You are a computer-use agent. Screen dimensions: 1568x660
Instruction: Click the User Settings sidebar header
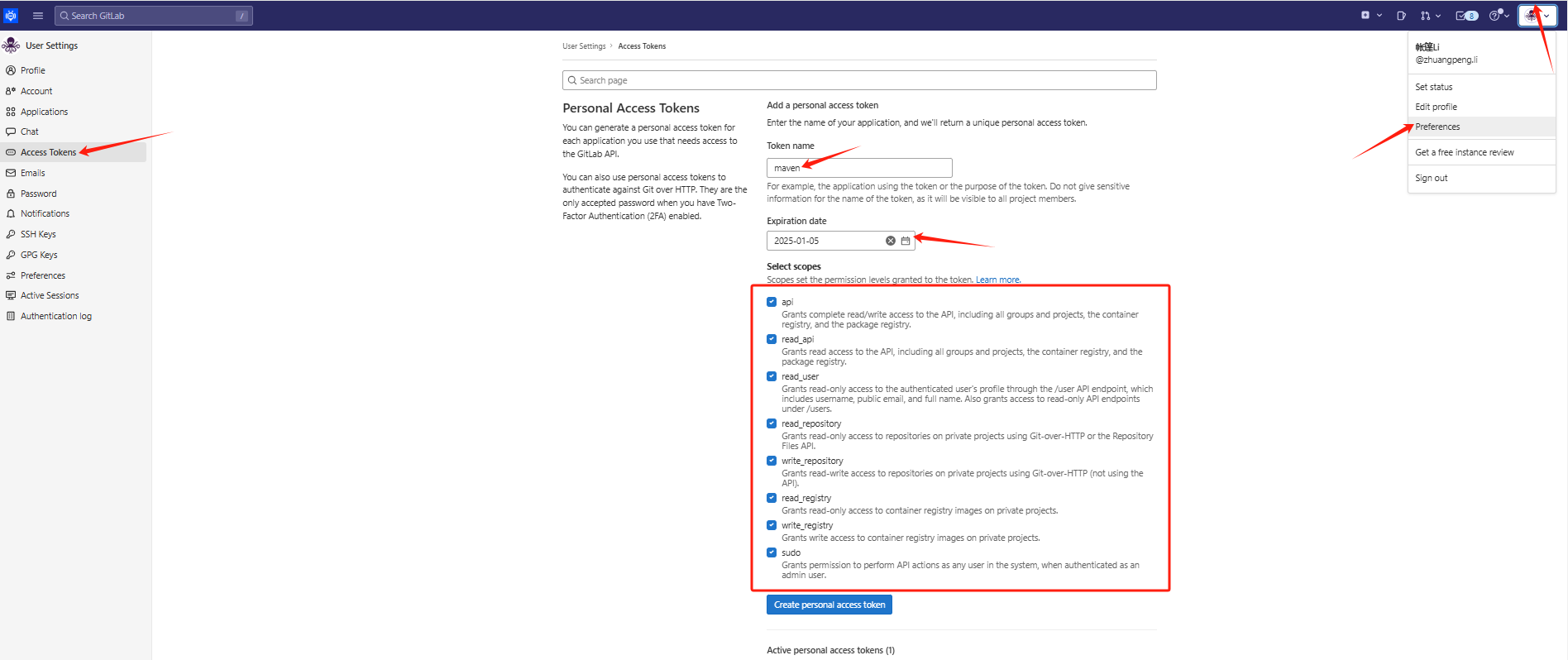click(x=51, y=45)
